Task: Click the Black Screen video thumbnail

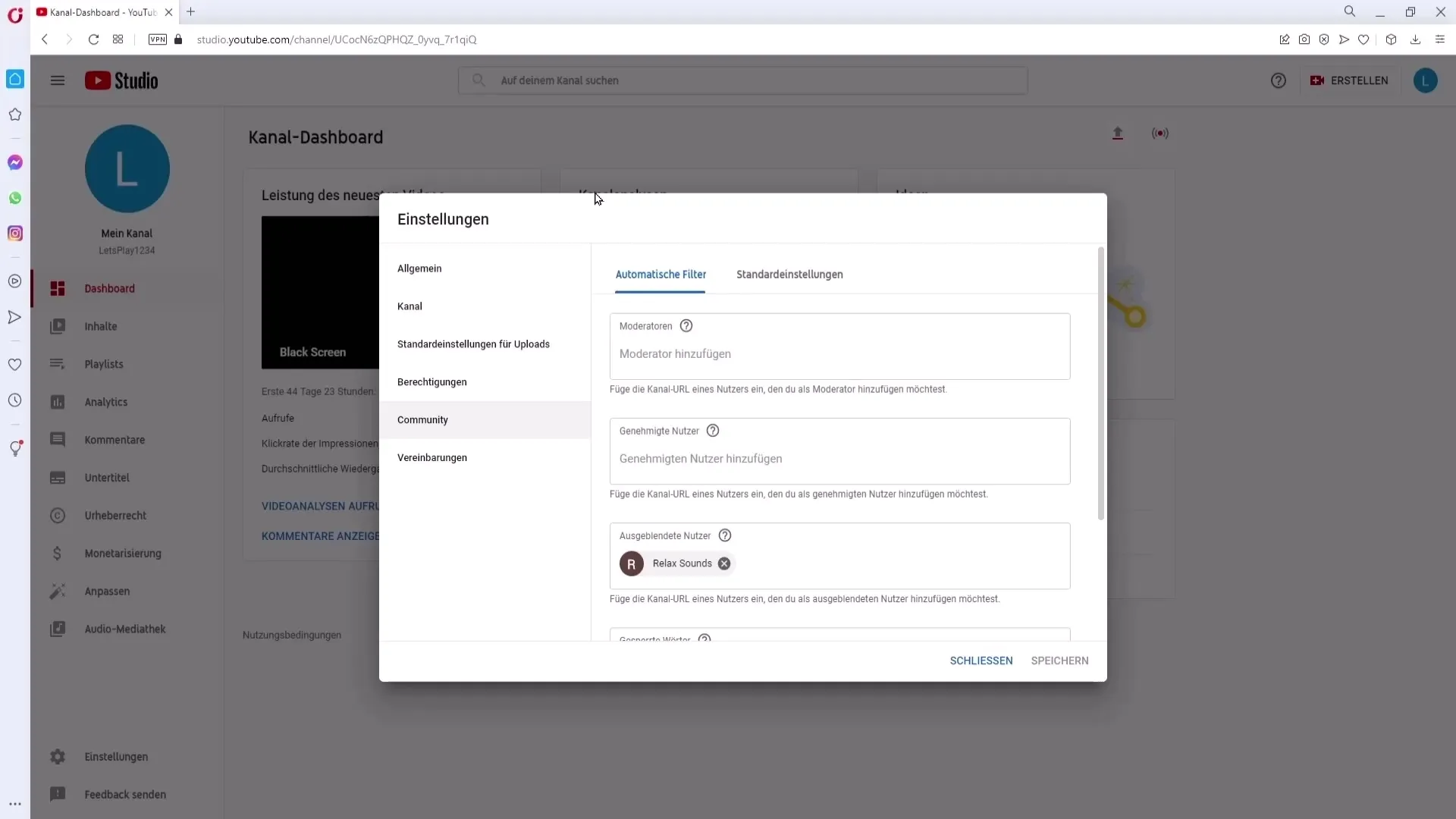Action: 320,293
